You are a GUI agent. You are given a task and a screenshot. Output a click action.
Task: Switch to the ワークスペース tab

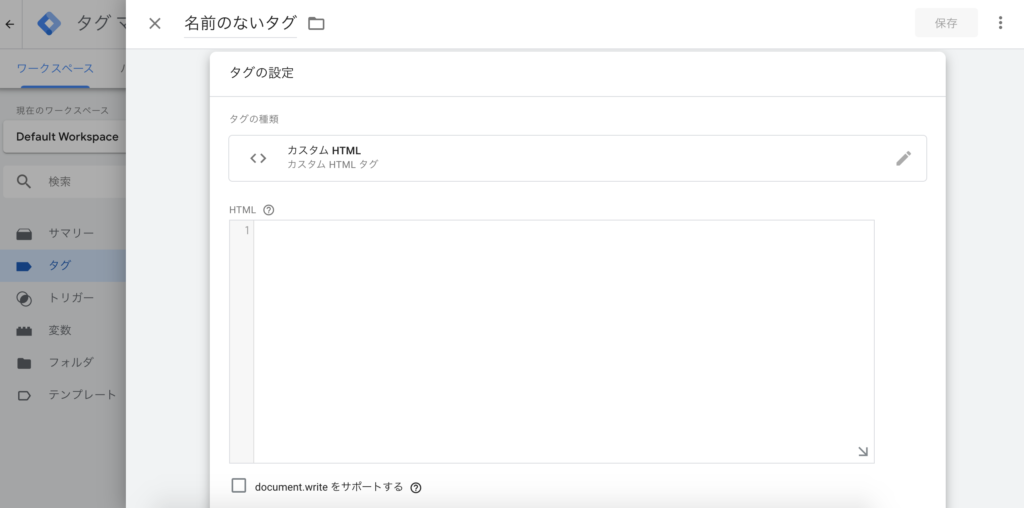pyautogui.click(x=55, y=68)
